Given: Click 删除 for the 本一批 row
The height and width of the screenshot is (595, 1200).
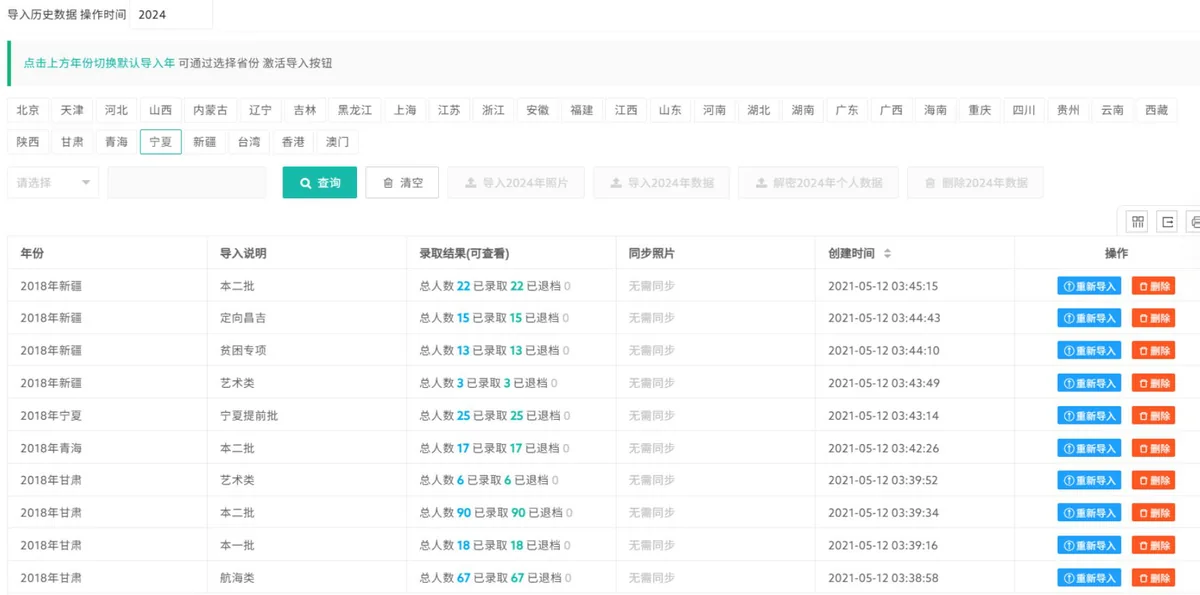Looking at the screenshot, I should click(x=1153, y=546).
